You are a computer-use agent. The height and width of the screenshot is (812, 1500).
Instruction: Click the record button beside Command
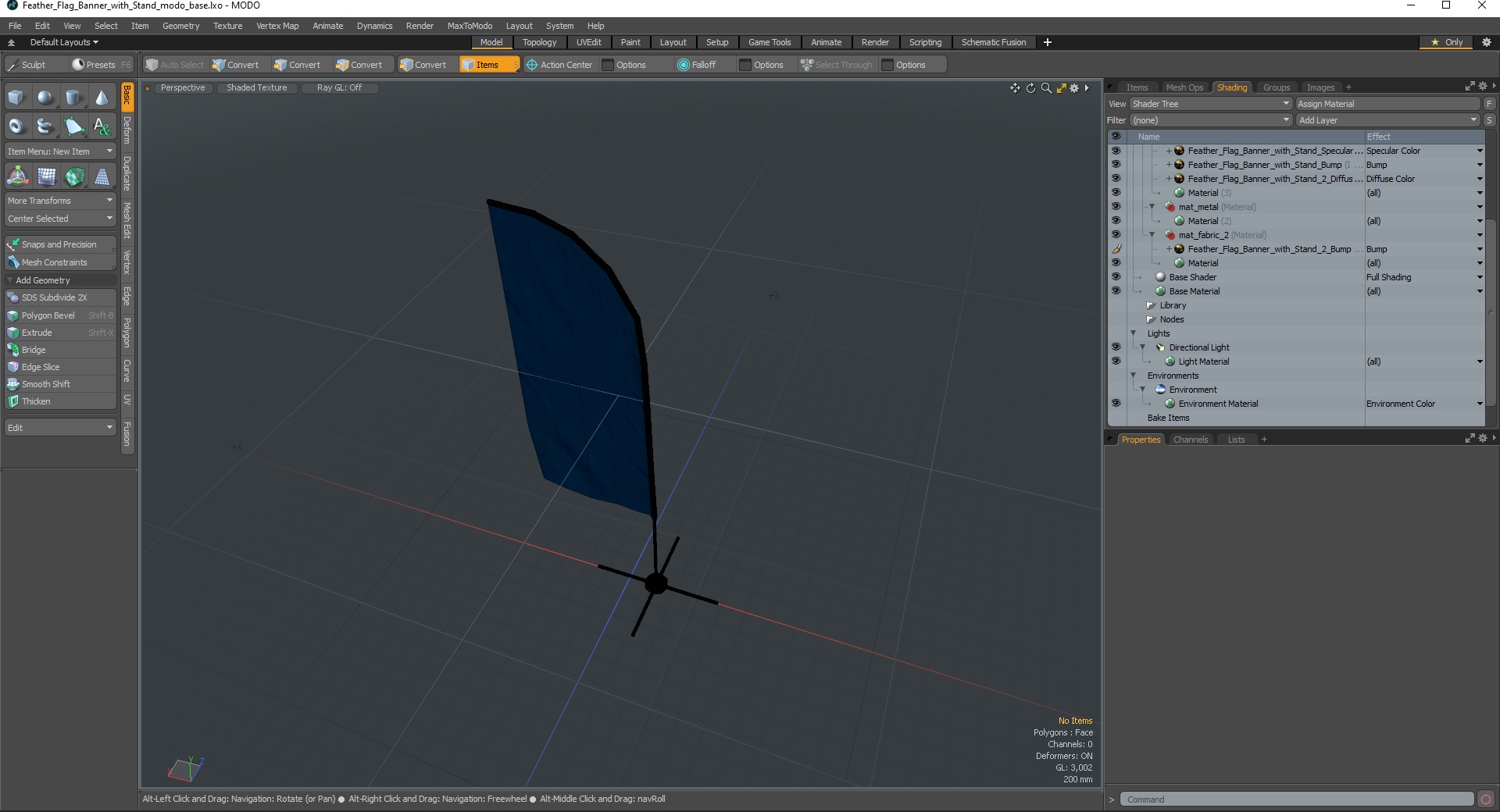point(1486,800)
